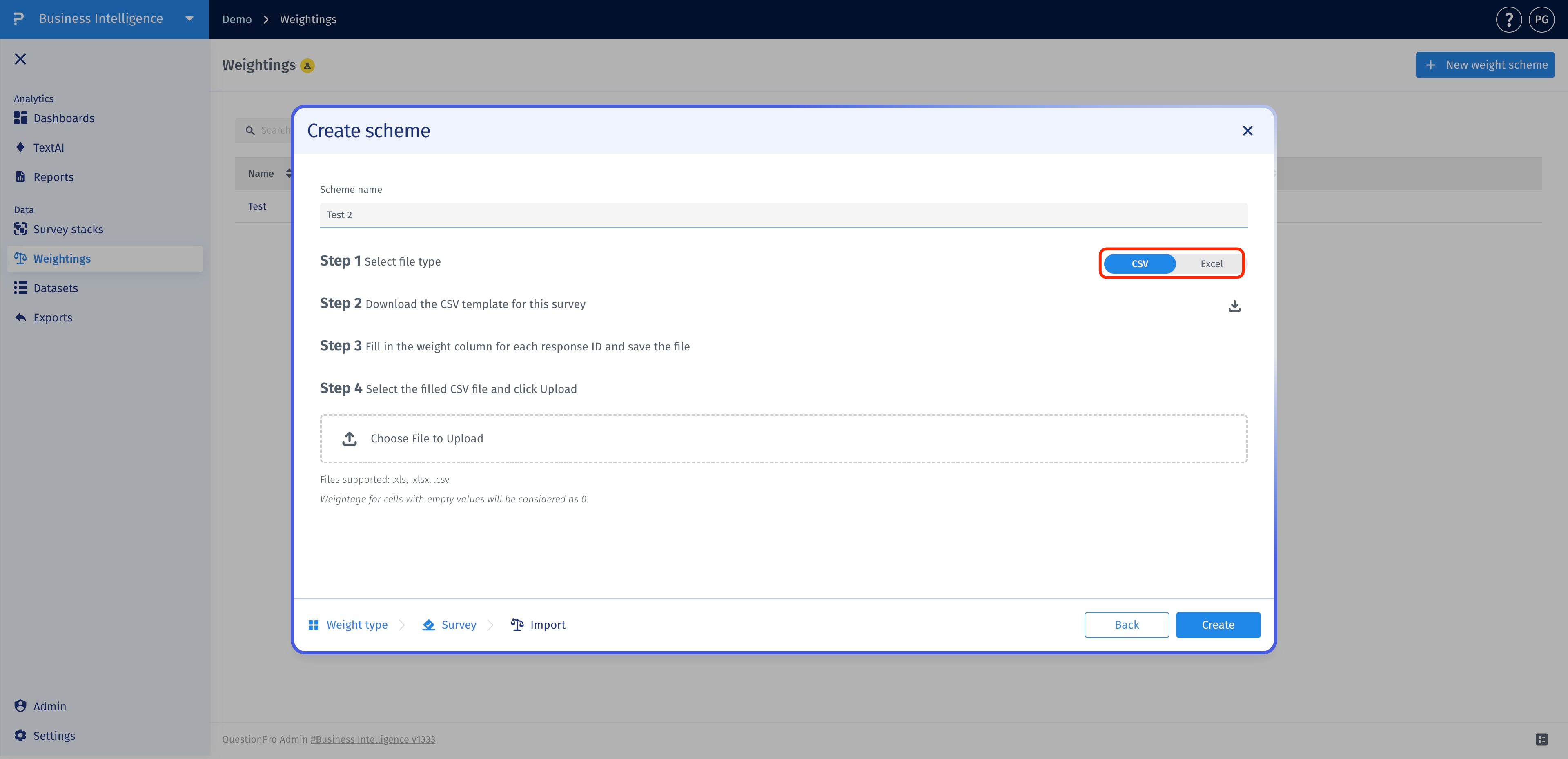This screenshot has width=1568, height=759.
Task: Open Dashboards in the sidebar
Action: tap(105, 118)
